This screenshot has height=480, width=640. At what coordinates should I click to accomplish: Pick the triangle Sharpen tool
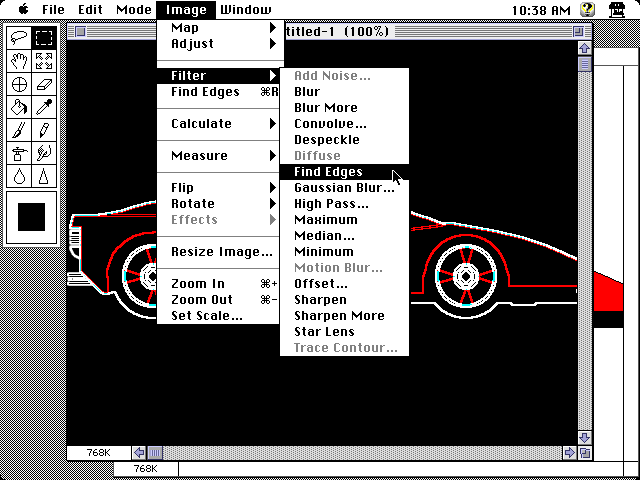pos(44,177)
